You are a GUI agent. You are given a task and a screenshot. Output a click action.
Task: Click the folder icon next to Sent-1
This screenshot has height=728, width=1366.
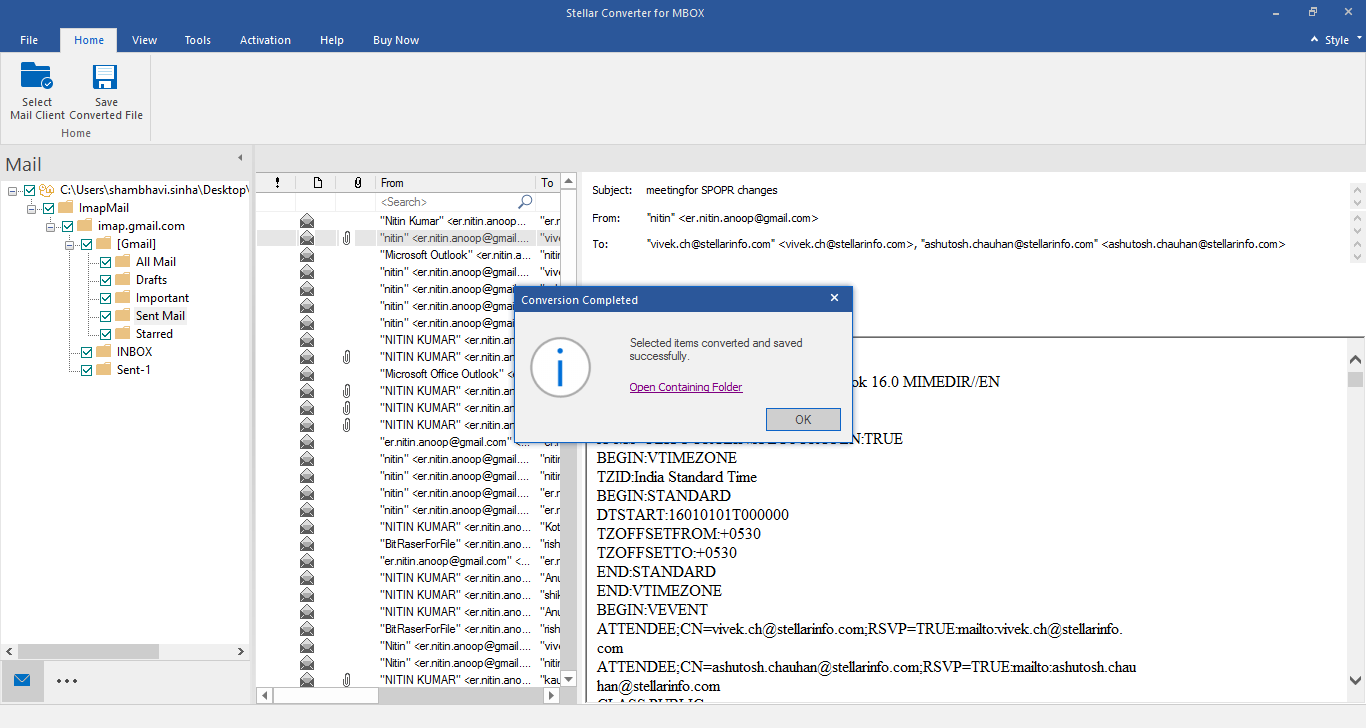tap(104, 370)
